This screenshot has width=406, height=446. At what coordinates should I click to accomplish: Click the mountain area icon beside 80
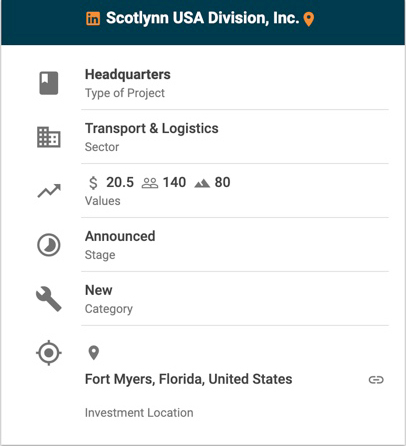[x=202, y=183]
